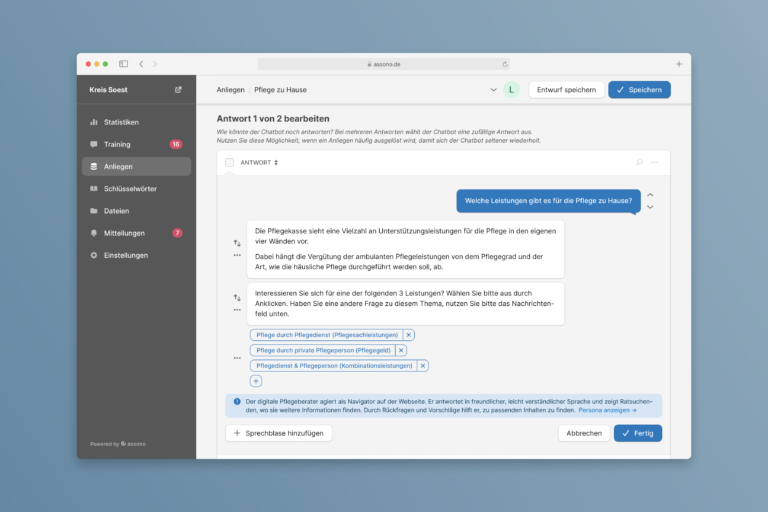The width and height of the screenshot is (768, 512).
Task: Edit the text bubble starting Interessieren Sie sich
Action: click(x=405, y=303)
